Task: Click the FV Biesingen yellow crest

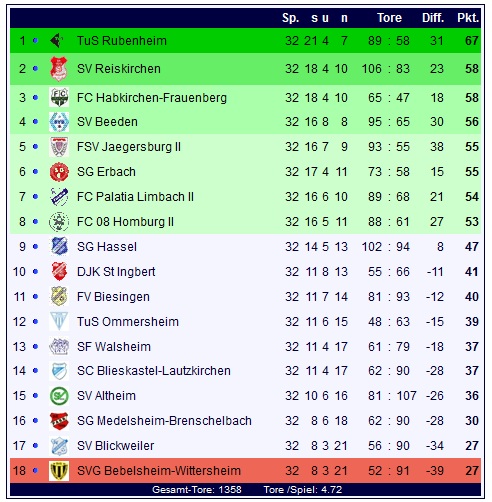Action: click(59, 296)
